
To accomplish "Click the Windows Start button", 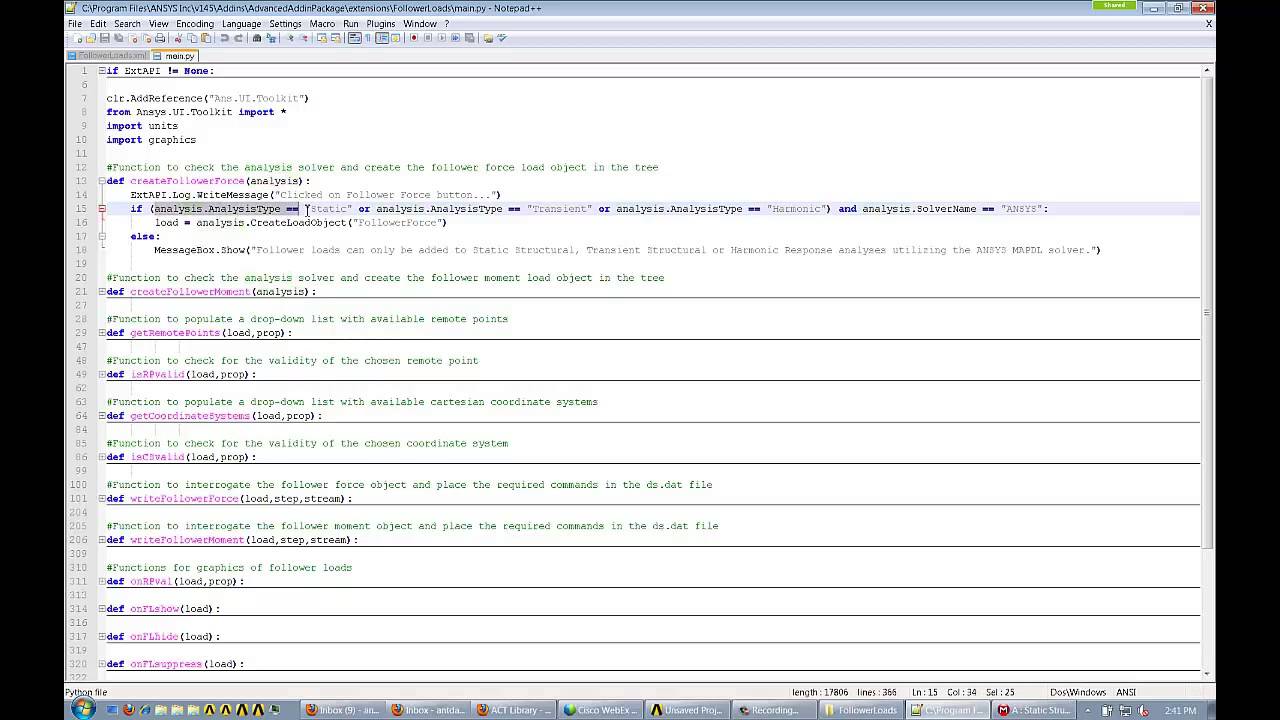I will 83,709.
